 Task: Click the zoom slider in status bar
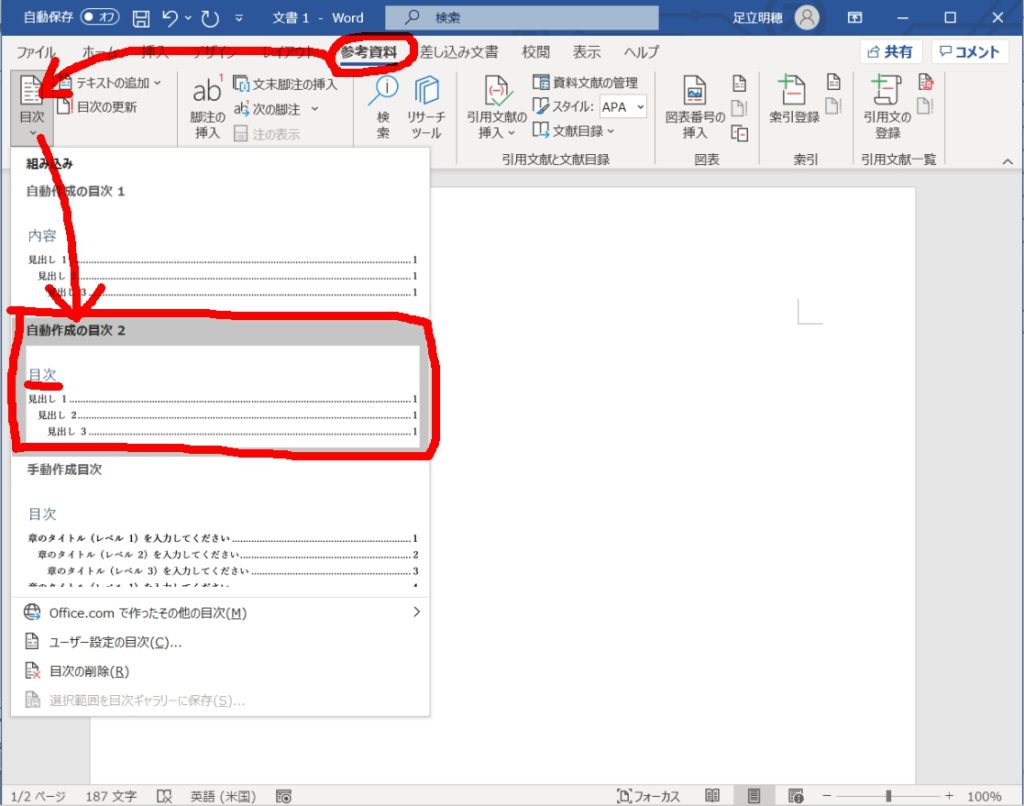tap(888, 796)
